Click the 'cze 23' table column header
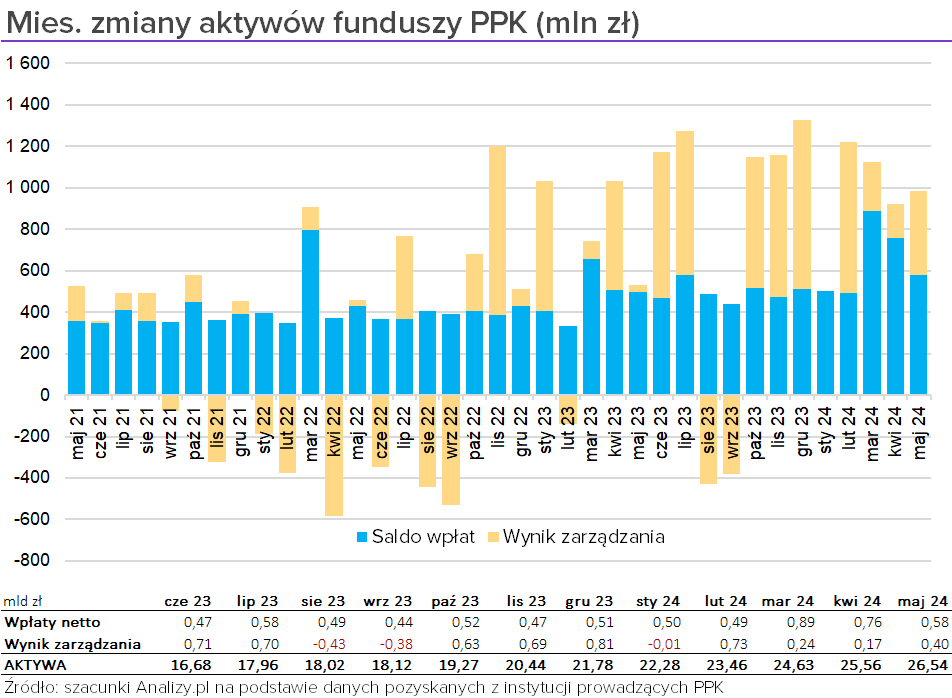 [x=188, y=601]
